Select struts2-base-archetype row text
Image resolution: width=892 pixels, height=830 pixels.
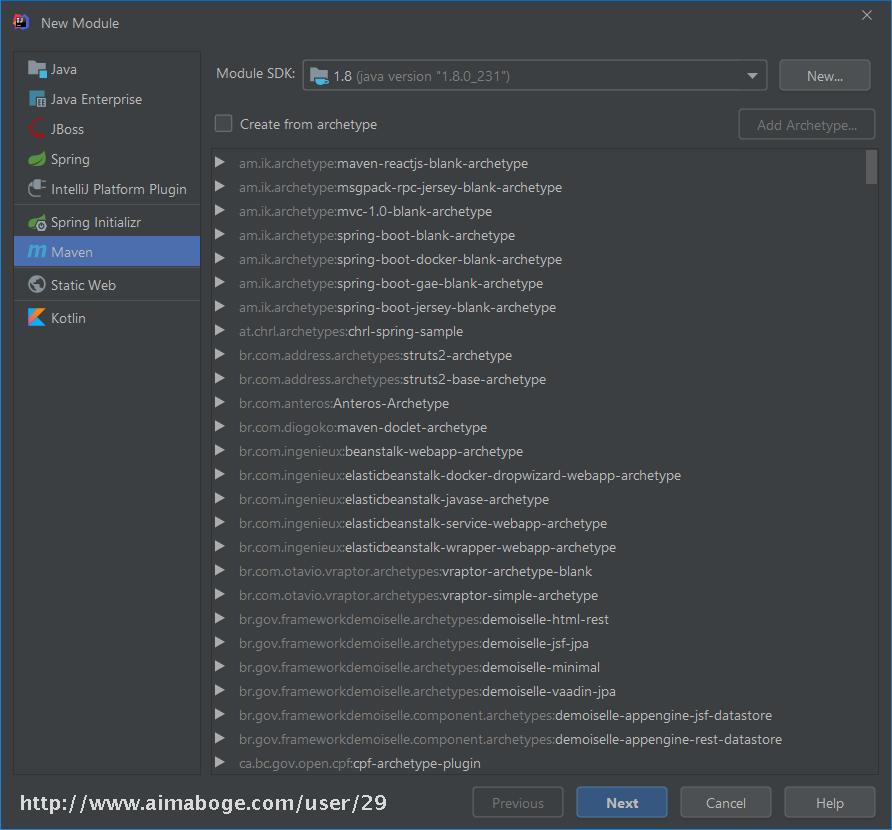point(392,379)
